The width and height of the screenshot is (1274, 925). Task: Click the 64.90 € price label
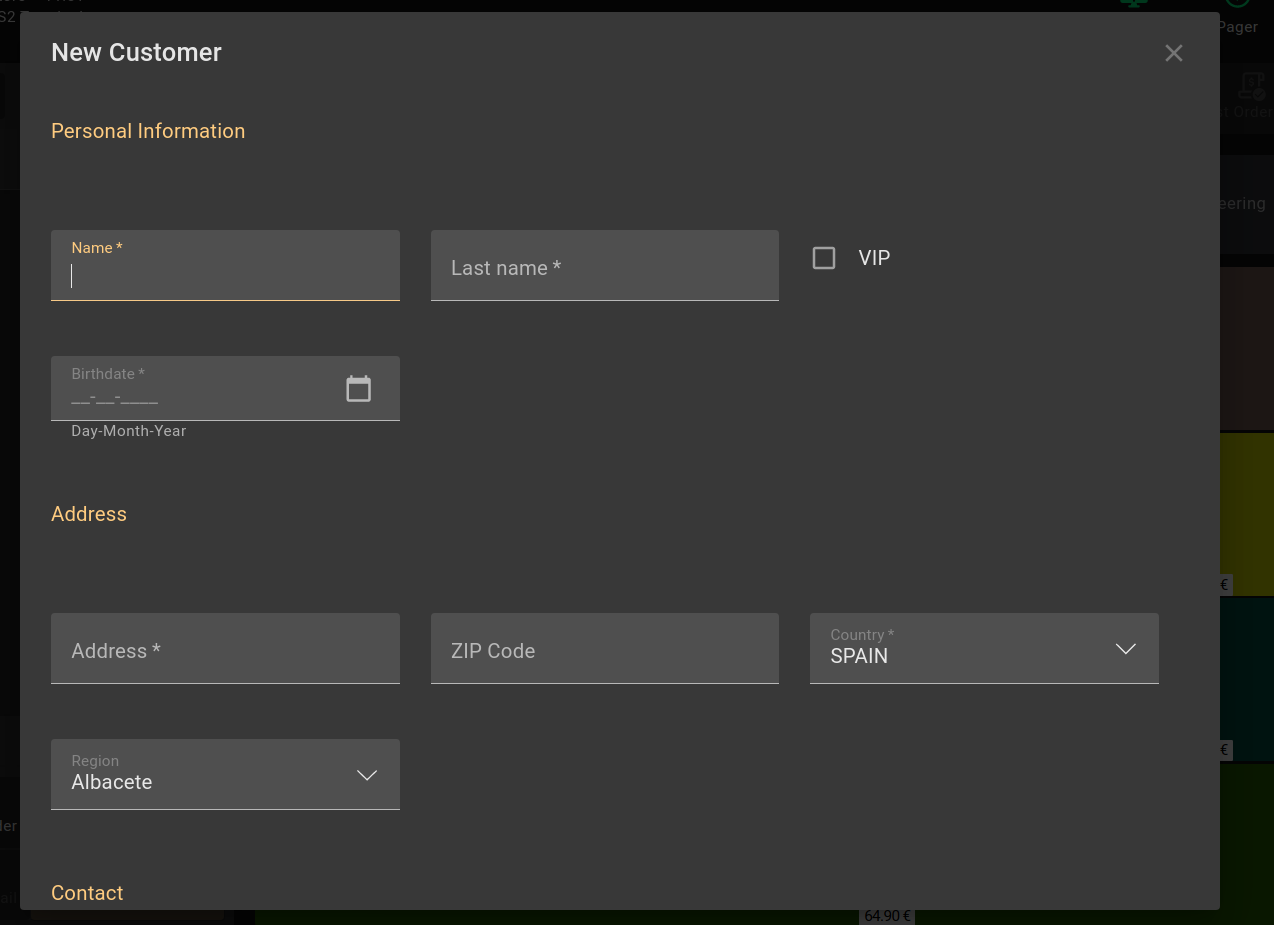click(x=886, y=916)
